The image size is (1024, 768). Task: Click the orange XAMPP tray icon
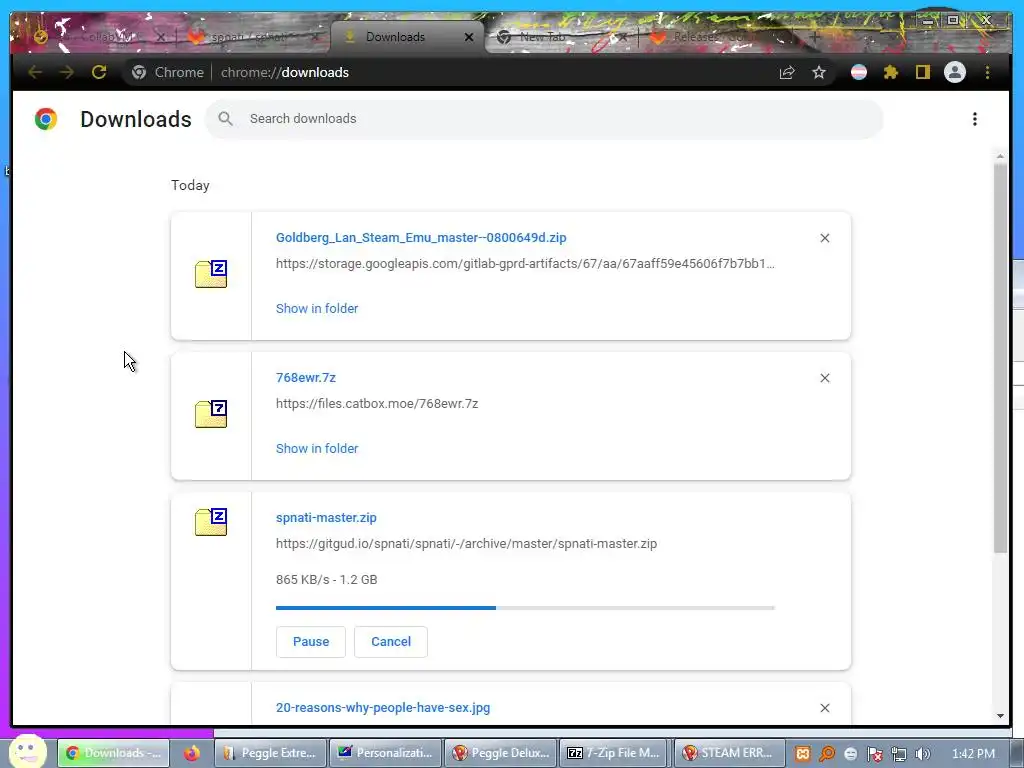pos(803,754)
